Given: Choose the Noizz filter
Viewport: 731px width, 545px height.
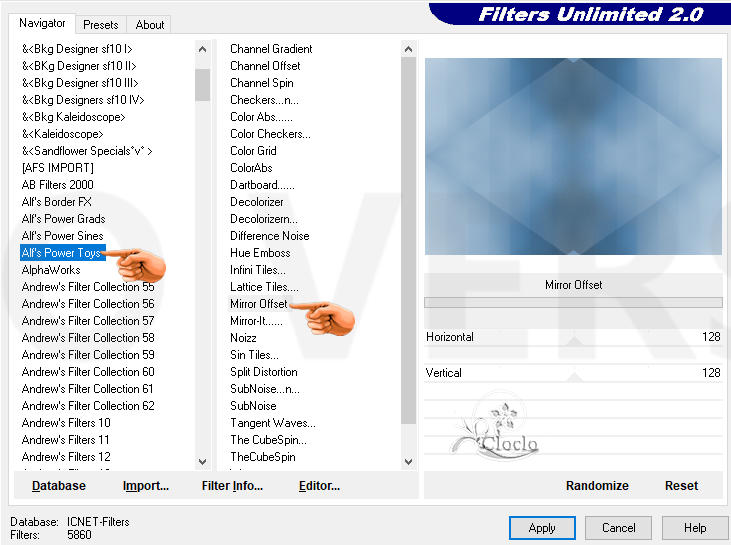Looking at the screenshot, I should (243, 338).
